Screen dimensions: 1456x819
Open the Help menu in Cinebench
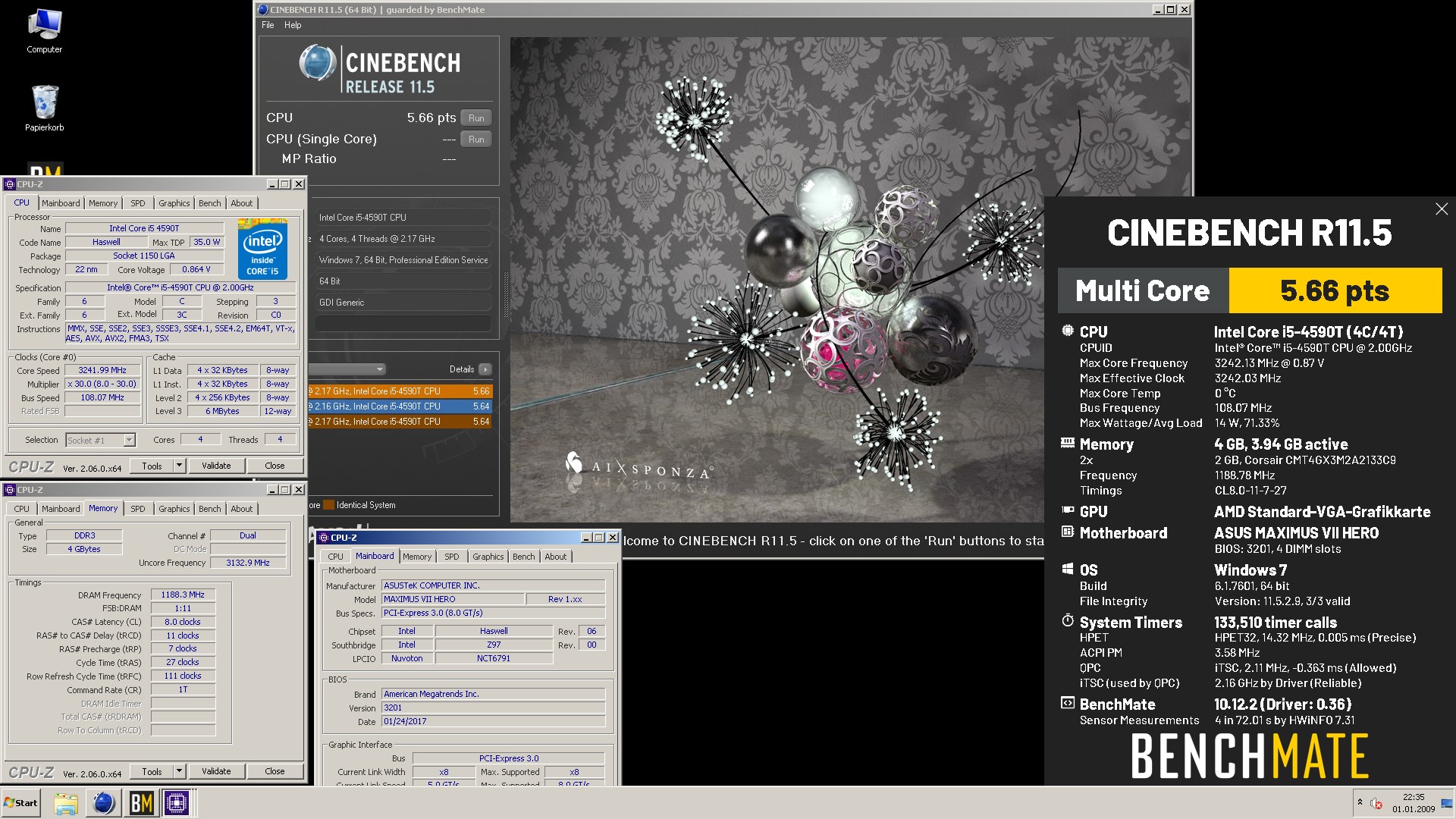pos(293,25)
